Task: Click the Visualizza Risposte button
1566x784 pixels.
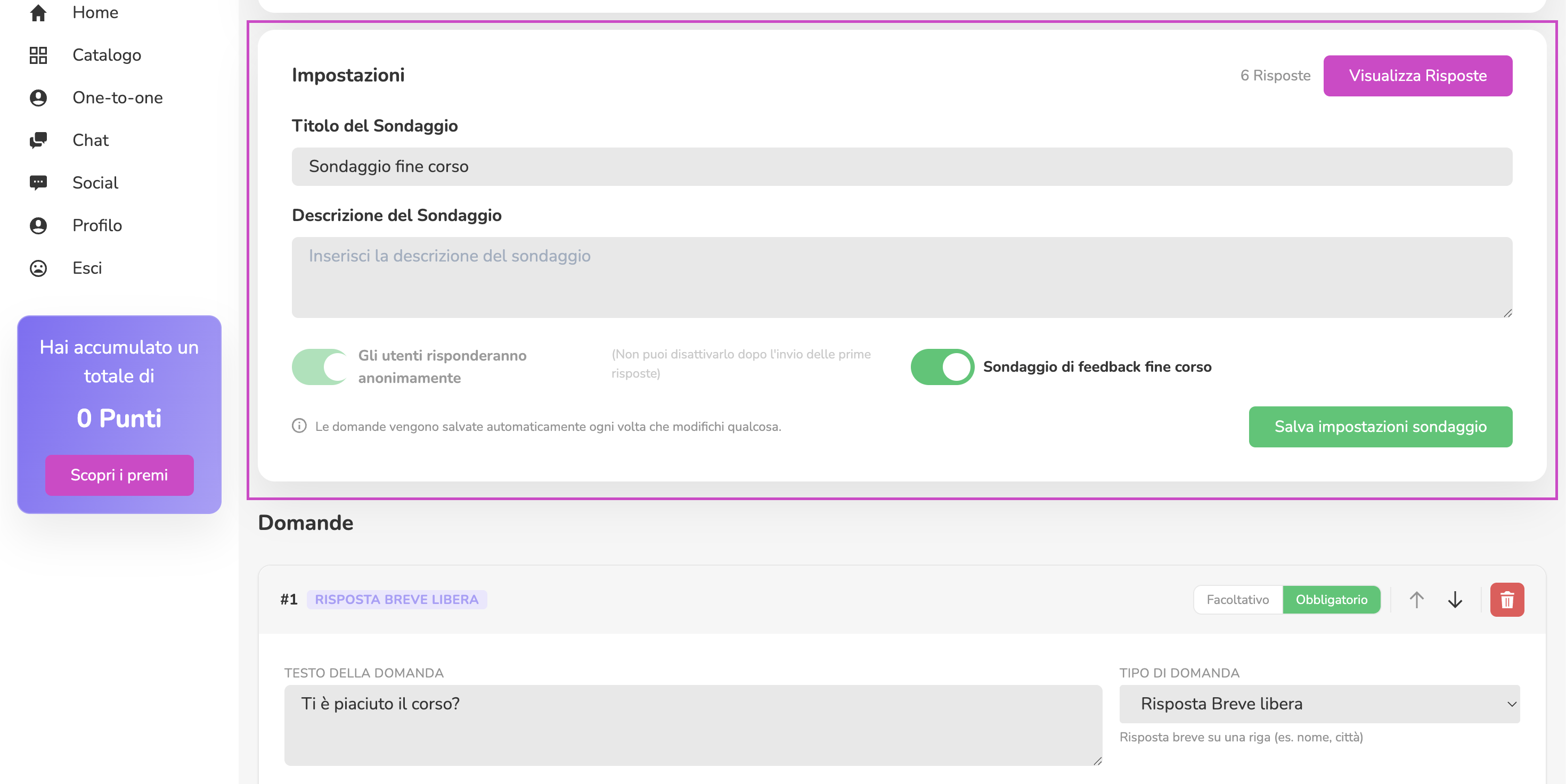Action: 1418,75
